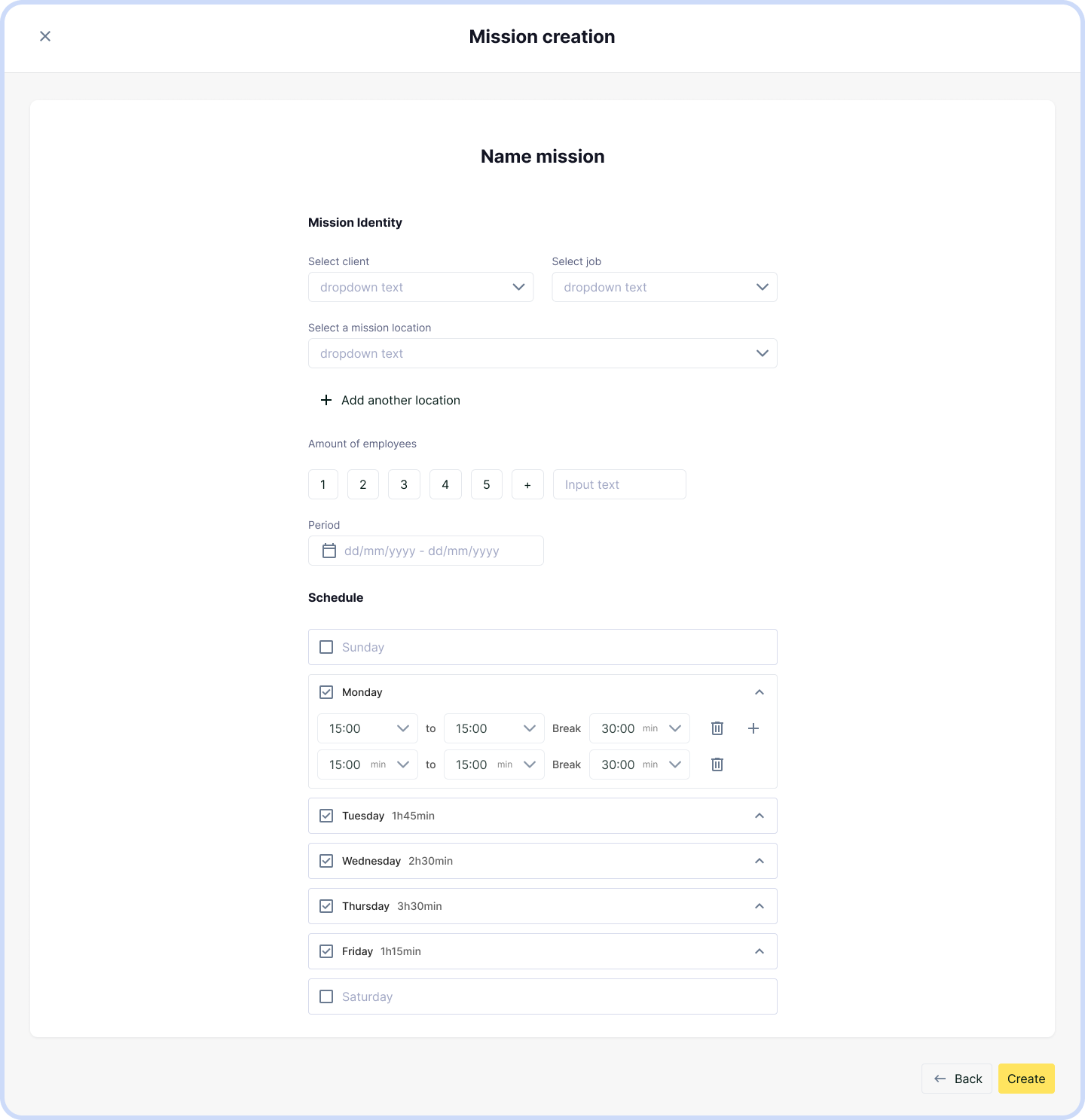Enable the Saturday checkbox
Image resolution: width=1085 pixels, height=1120 pixels.
[326, 996]
